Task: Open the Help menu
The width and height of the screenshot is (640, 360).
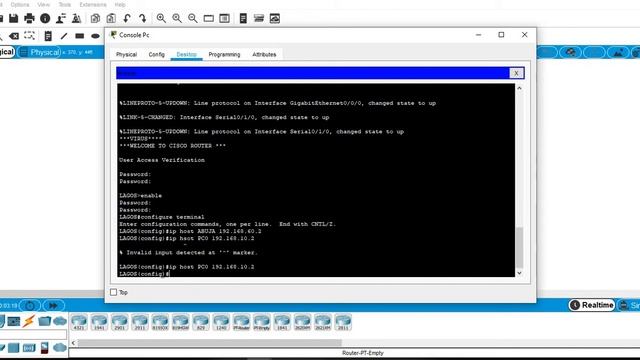Action: click(x=120, y=4)
